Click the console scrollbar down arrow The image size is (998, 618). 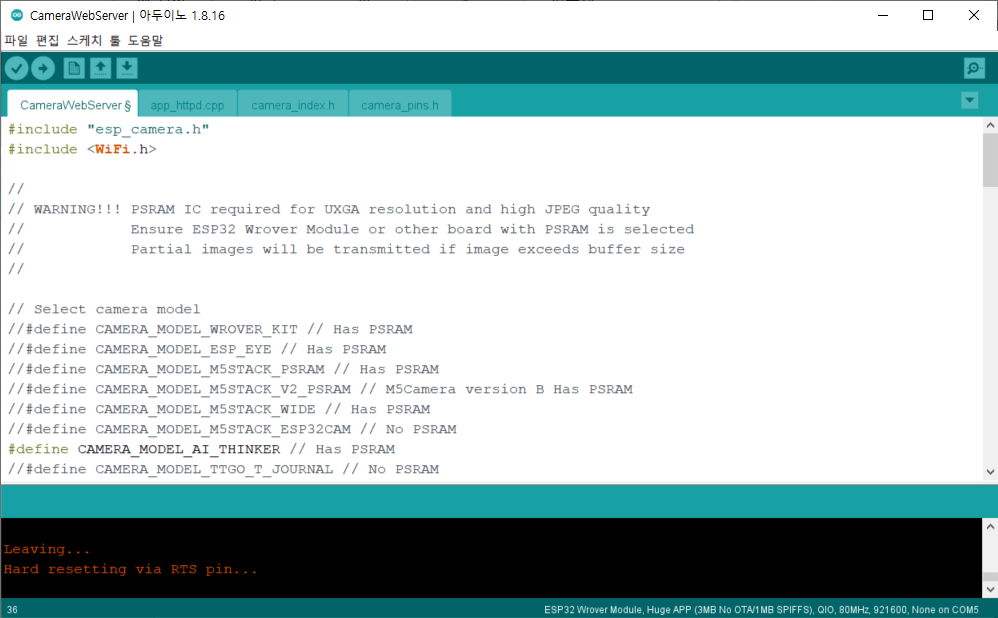coord(990,589)
